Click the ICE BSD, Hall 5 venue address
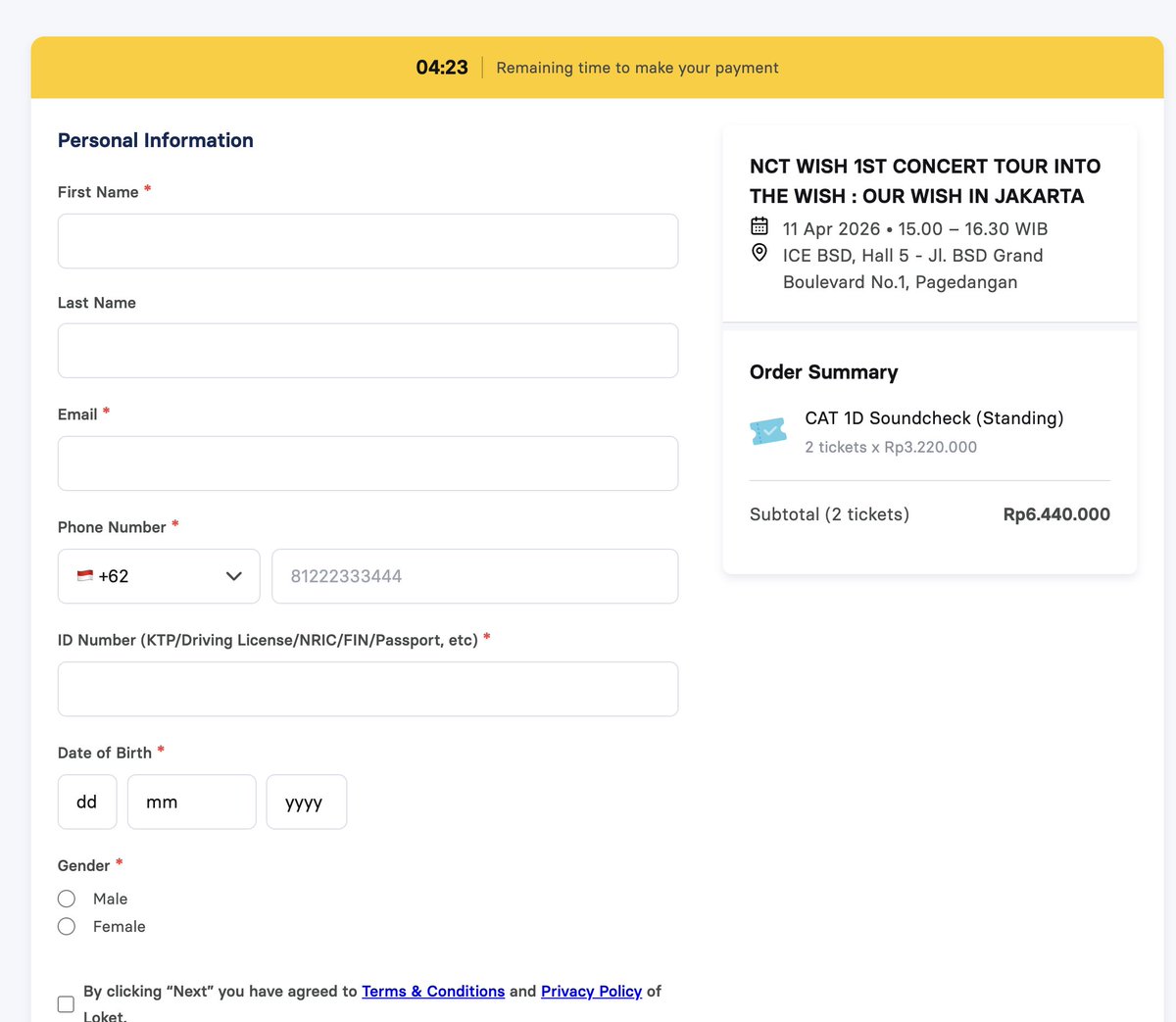The width and height of the screenshot is (1176, 1022). coord(913,268)
